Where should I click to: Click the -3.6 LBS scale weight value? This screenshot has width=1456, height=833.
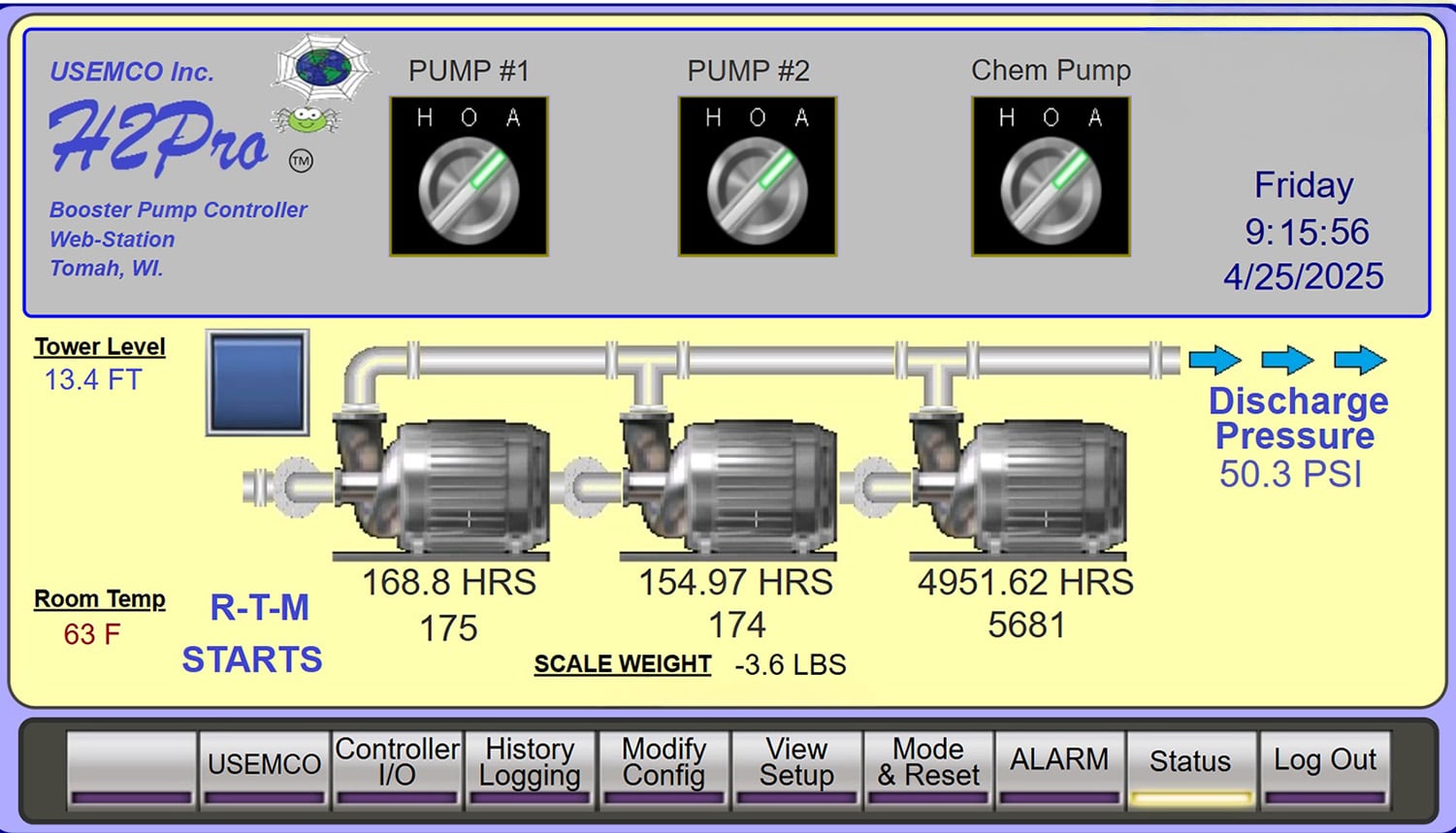(791, 665)
